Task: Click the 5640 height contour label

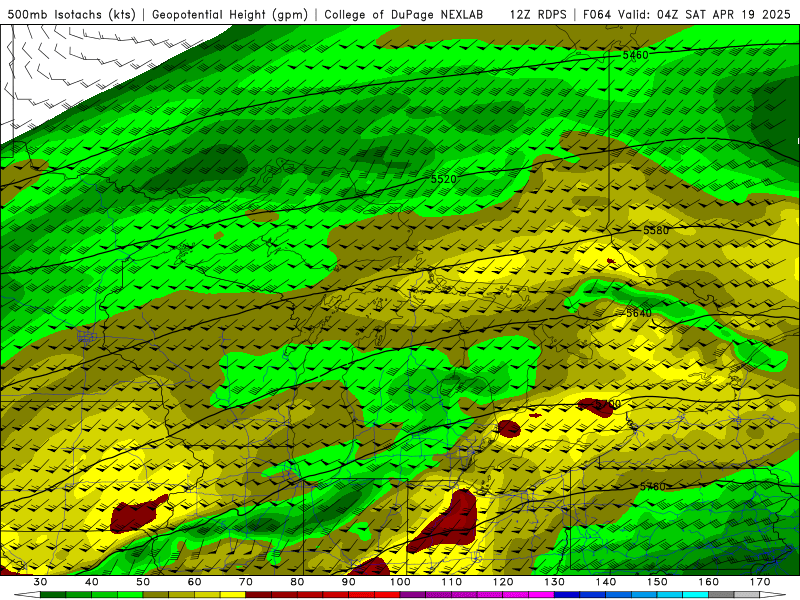Action: pyautogui.click(x=639, y=313)
